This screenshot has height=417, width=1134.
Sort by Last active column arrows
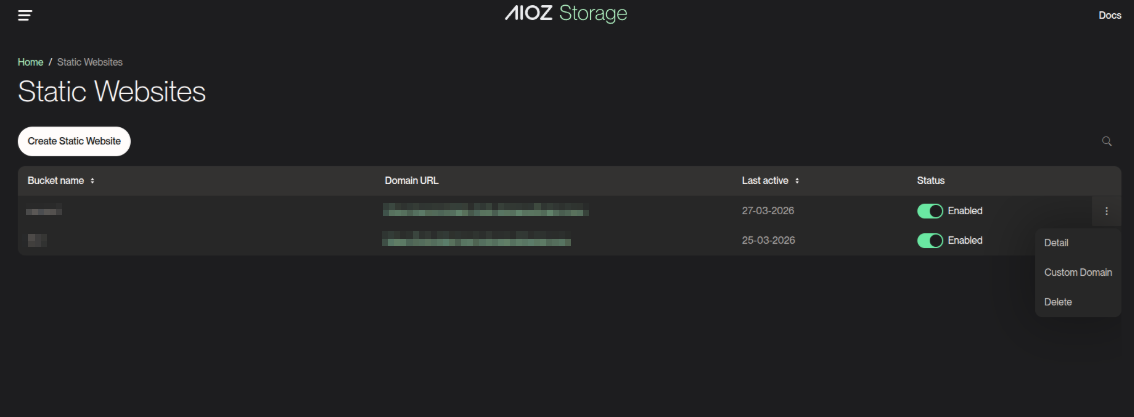797,181
